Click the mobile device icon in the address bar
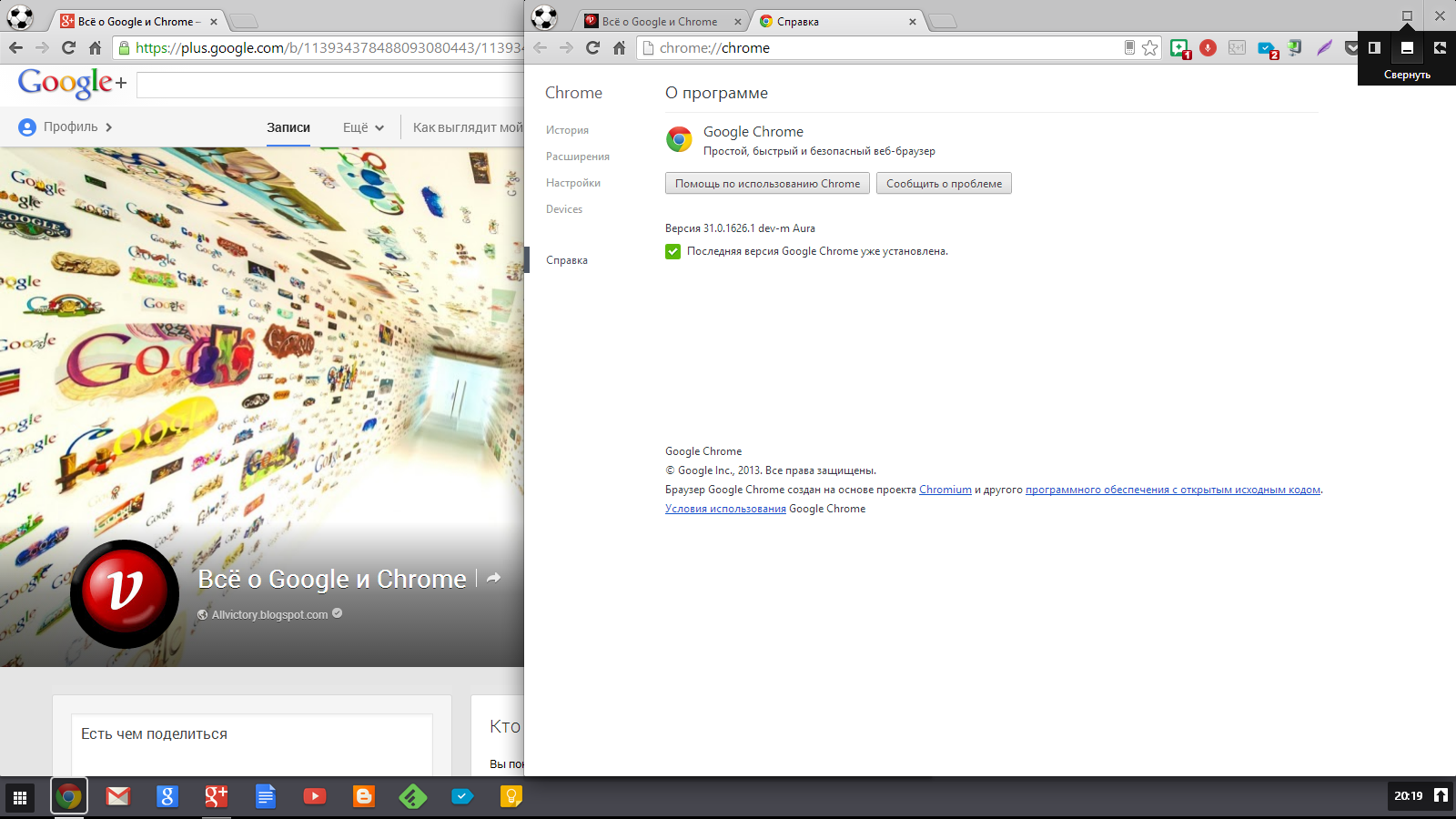The height and width of the screenshot is (819, 1456). point(1129,48)
